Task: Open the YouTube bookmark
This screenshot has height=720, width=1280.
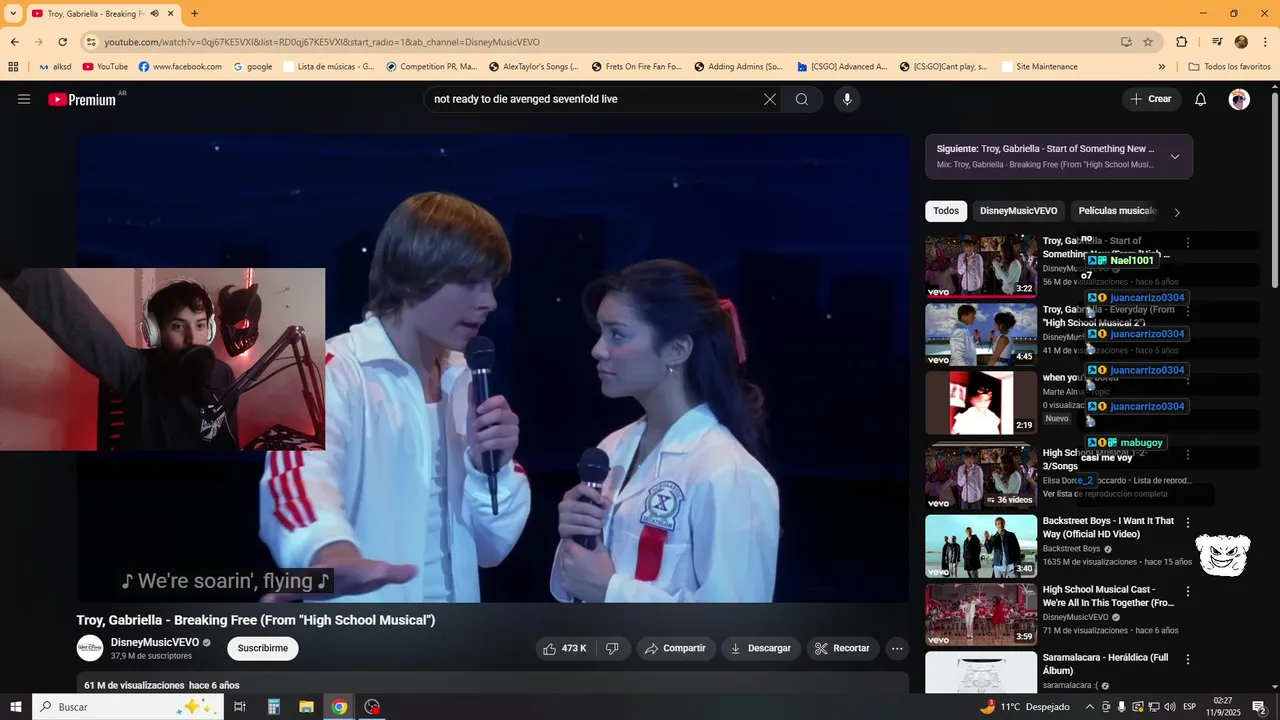Action: point(105,67)
